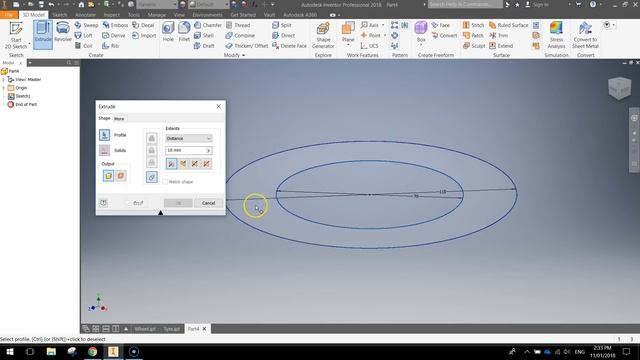Viewport: 640px width, 360px height.
Task: Choose the Coil command
Action: 84,46
